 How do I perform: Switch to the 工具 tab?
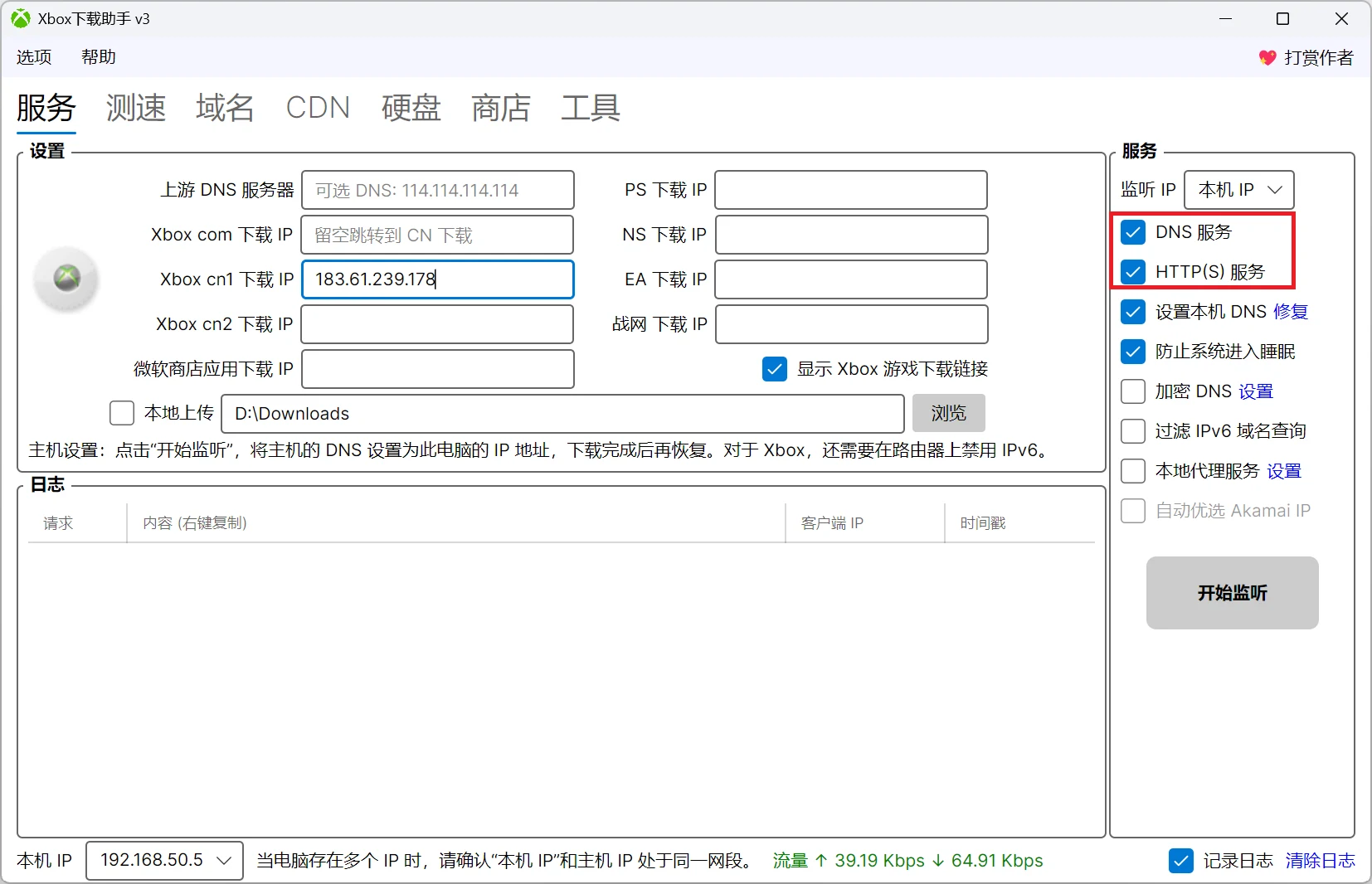point(591,108)
